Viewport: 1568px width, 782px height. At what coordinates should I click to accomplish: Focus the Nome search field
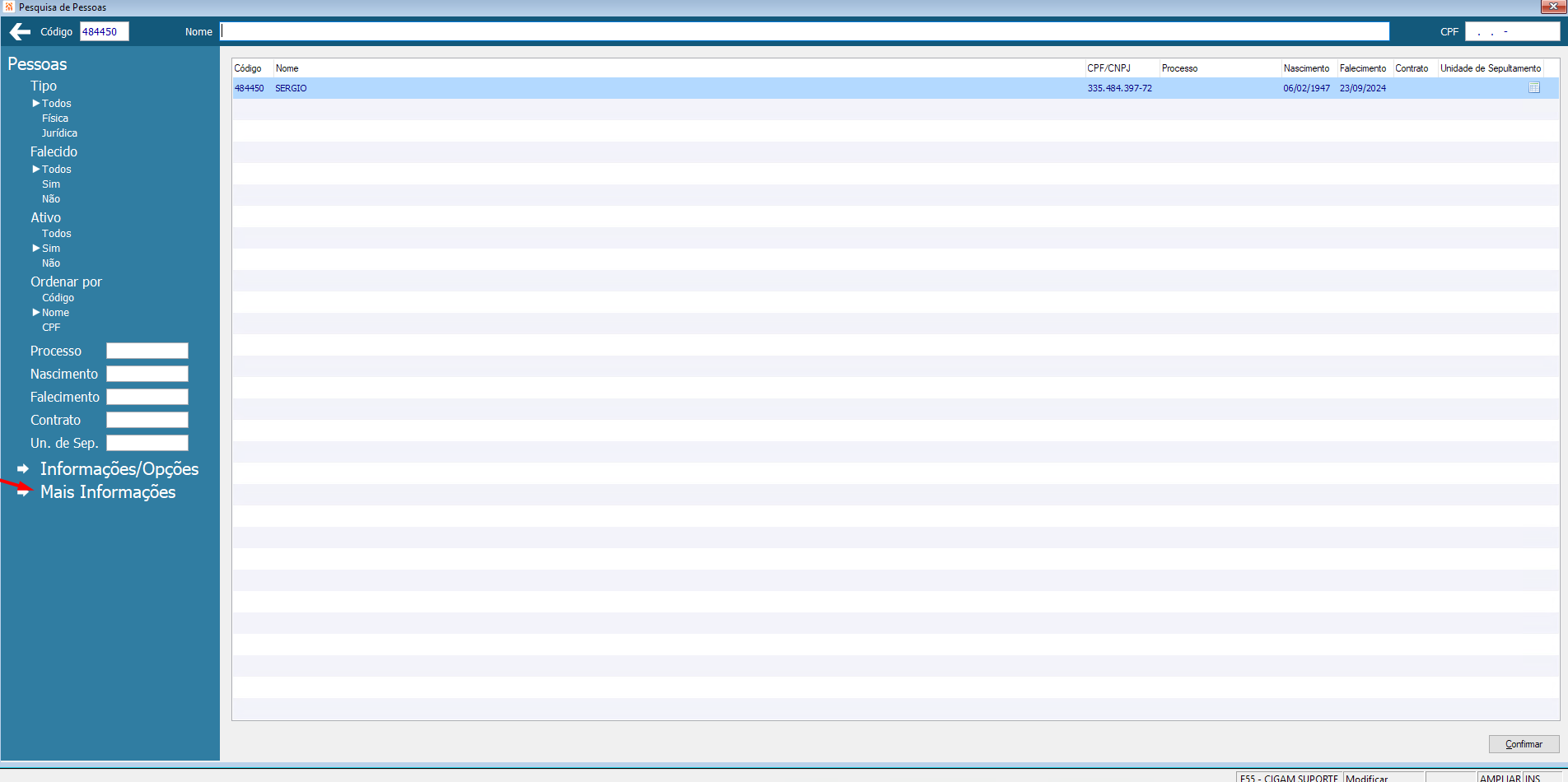(x=805, y=31)
